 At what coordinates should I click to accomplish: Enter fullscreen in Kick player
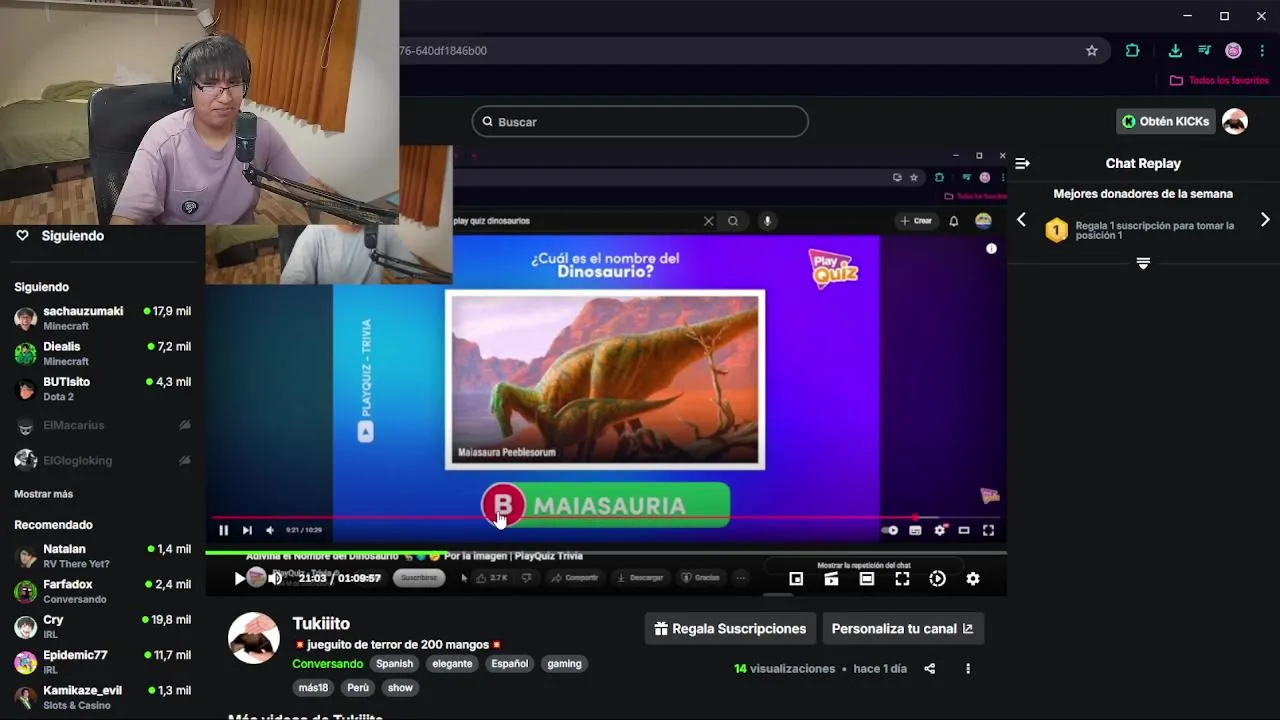902,578
